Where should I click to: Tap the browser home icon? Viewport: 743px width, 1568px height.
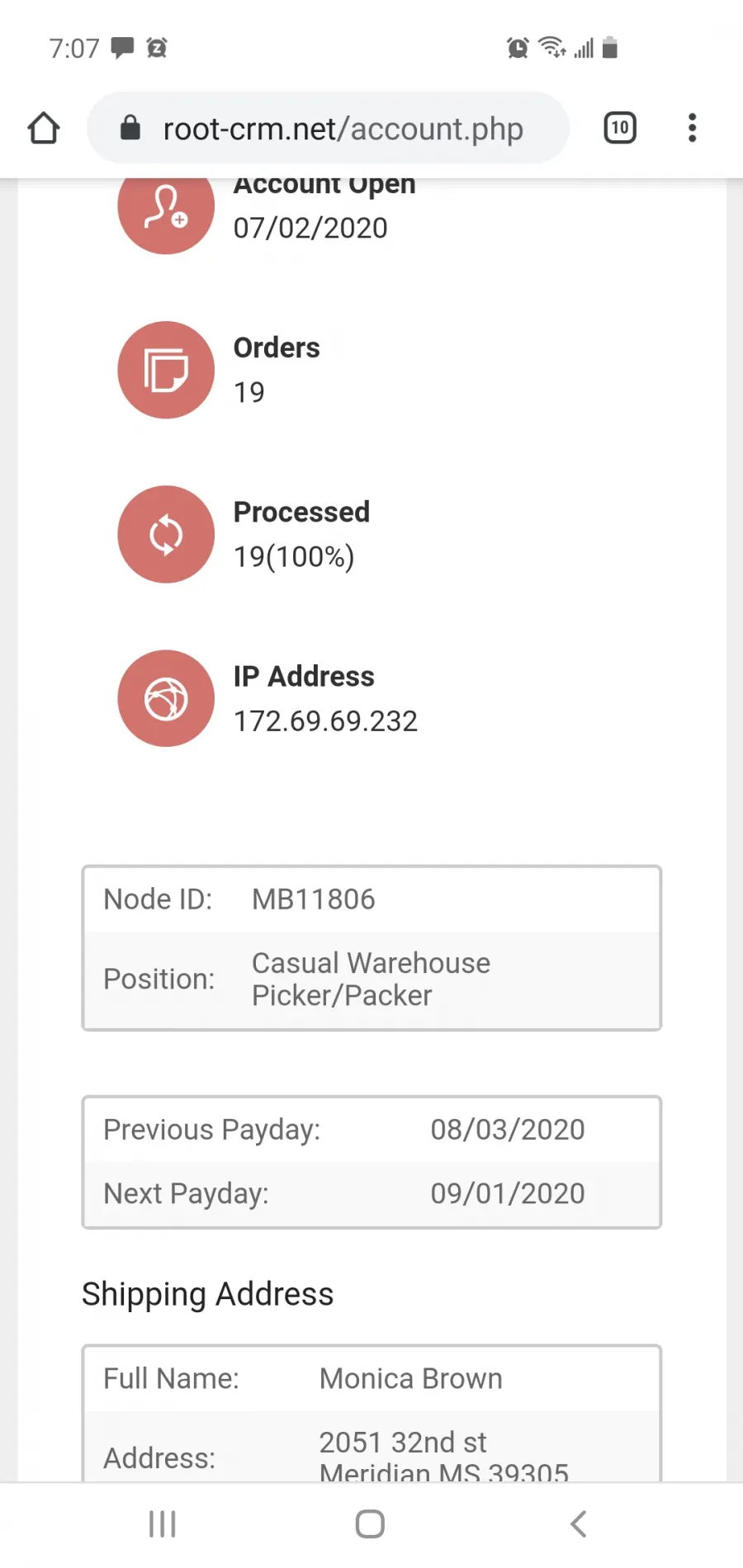44,128
